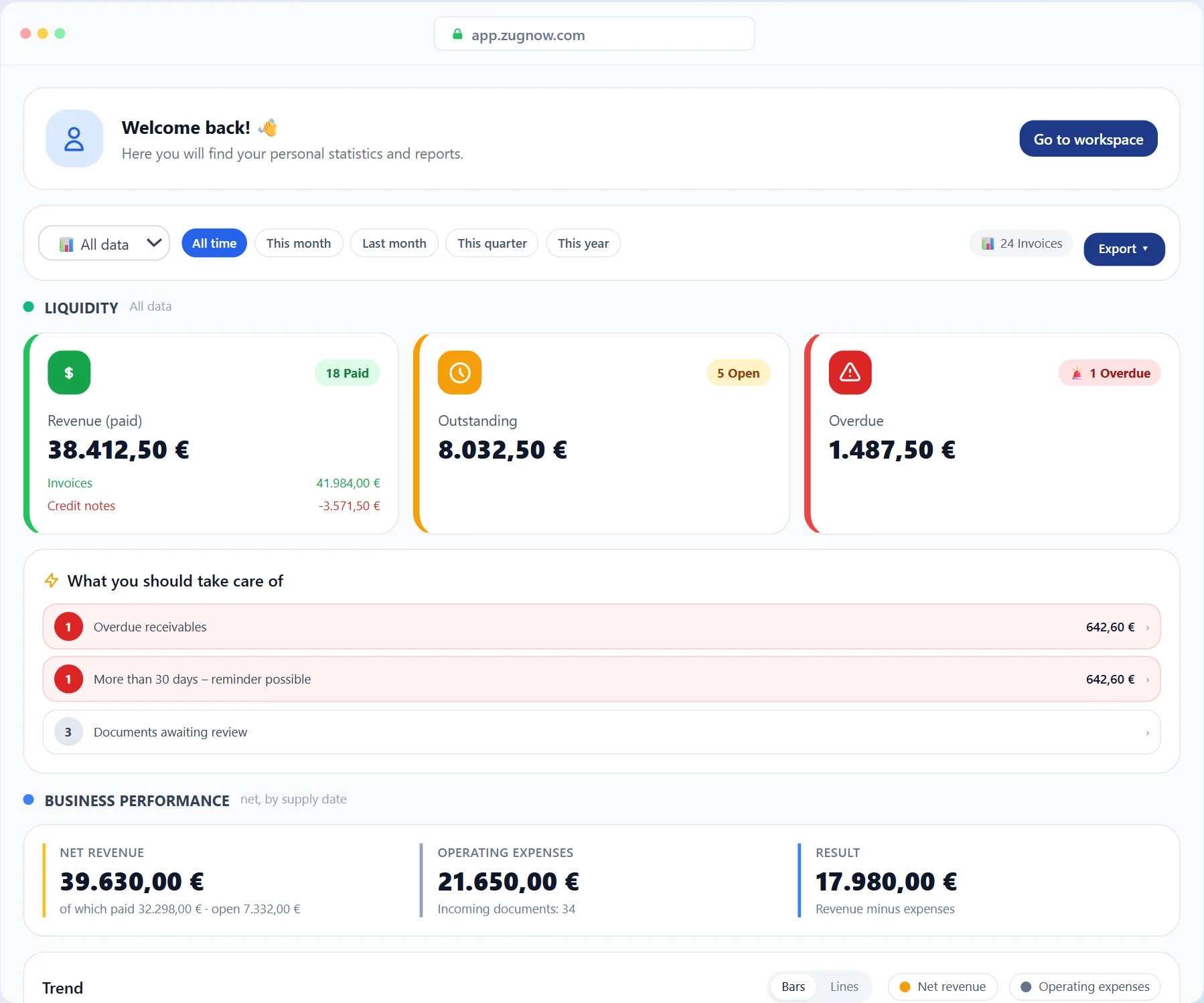Click the 5 Open badge
1204x1003 pixels.
coord(739,373)
